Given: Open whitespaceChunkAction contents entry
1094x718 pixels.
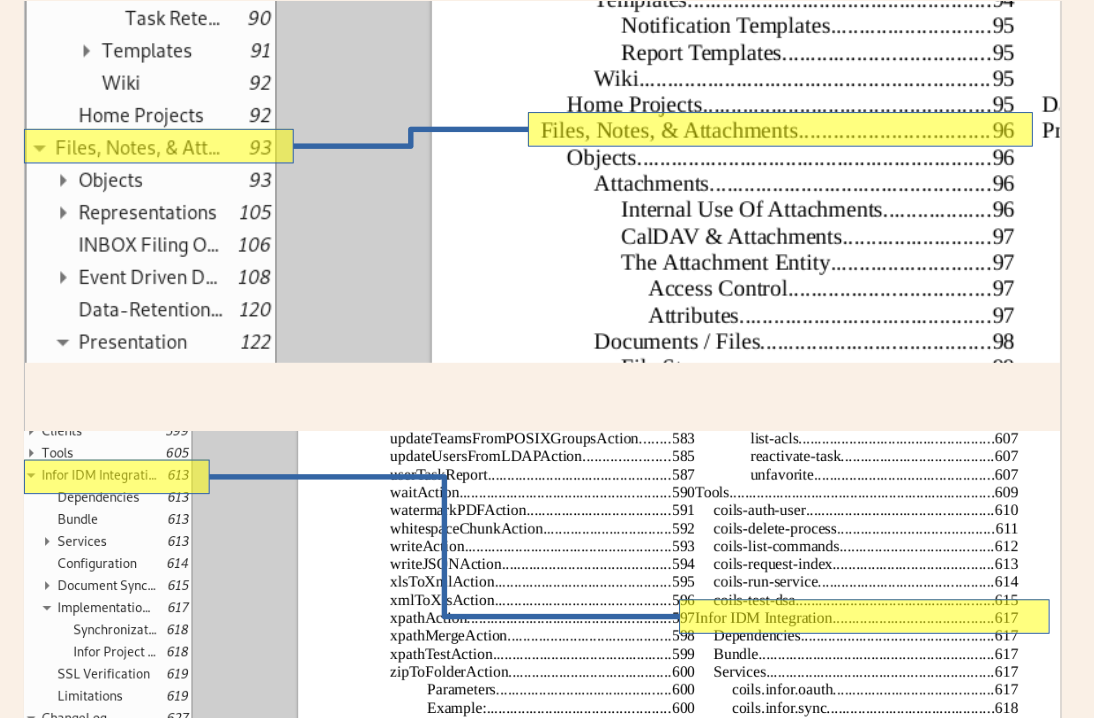Looking at the screenshot, I should coord(542,529).
